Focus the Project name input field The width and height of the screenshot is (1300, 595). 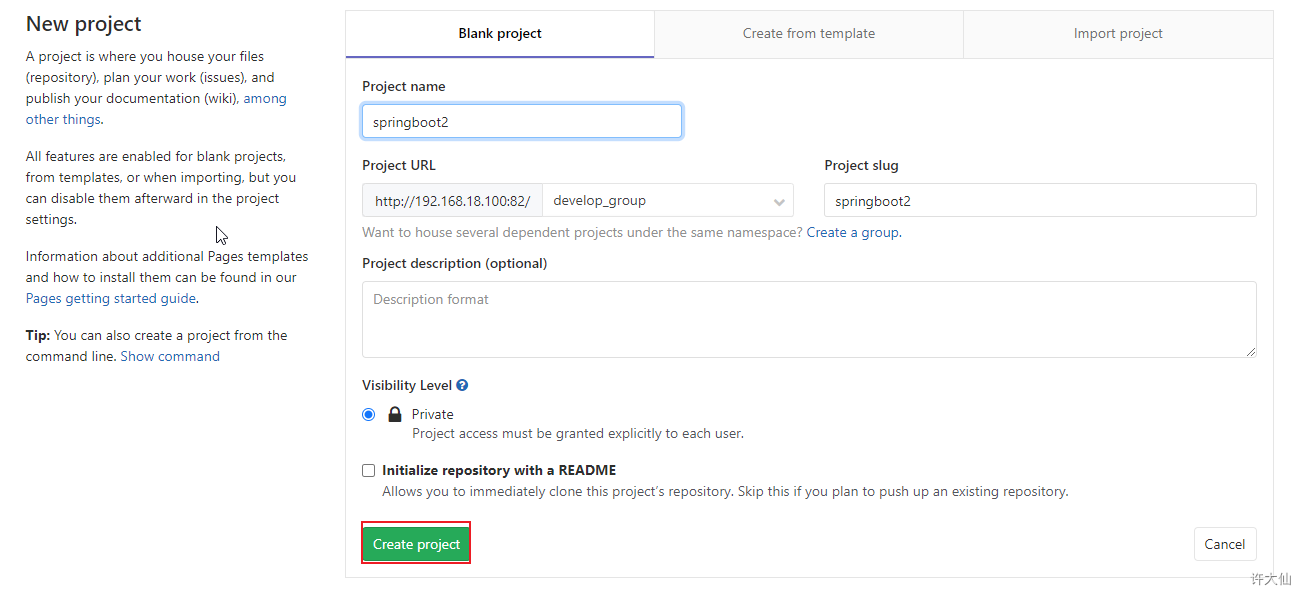click(521, 122)
